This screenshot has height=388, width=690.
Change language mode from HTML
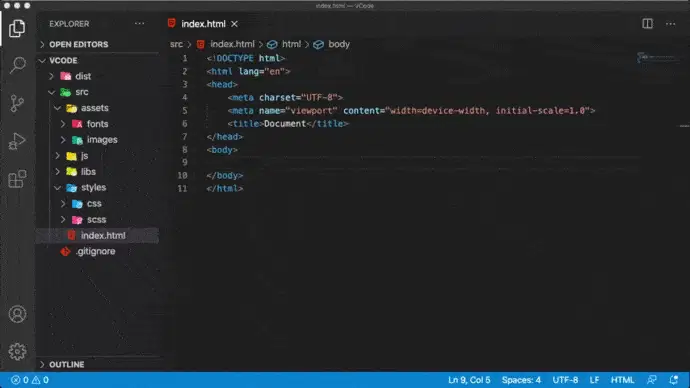click(622, 380)
